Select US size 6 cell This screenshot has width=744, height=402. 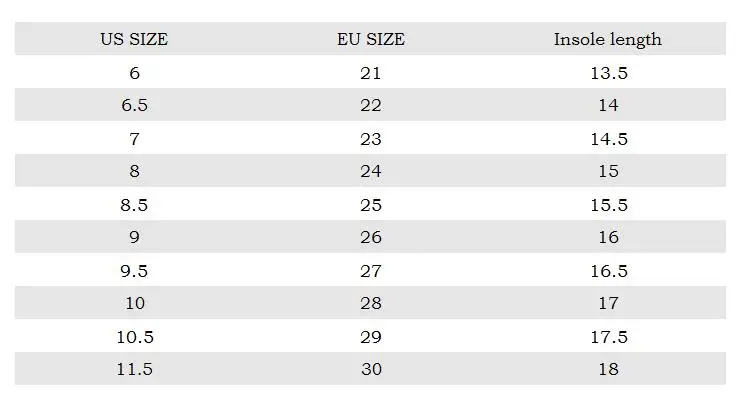(x=134, y=73)
